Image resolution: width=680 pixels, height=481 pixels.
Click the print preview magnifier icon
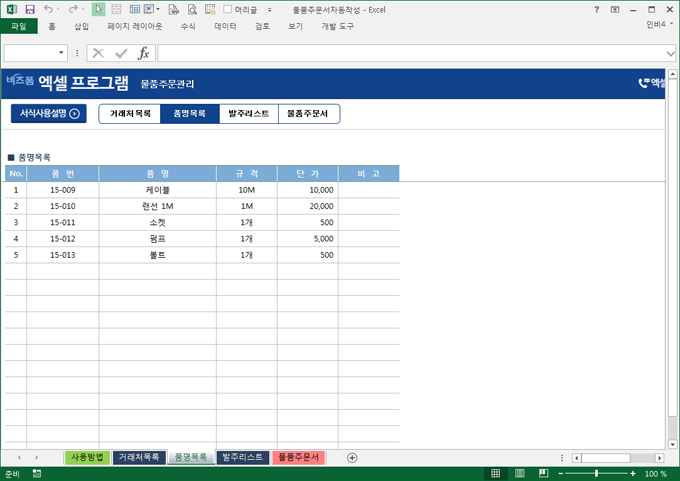(x=192, y=9)
